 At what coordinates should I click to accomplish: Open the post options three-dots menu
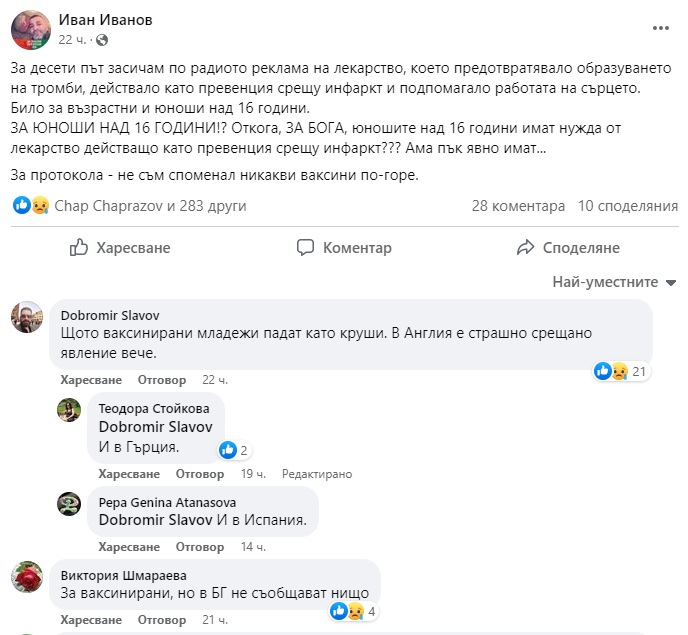point(660,28)
